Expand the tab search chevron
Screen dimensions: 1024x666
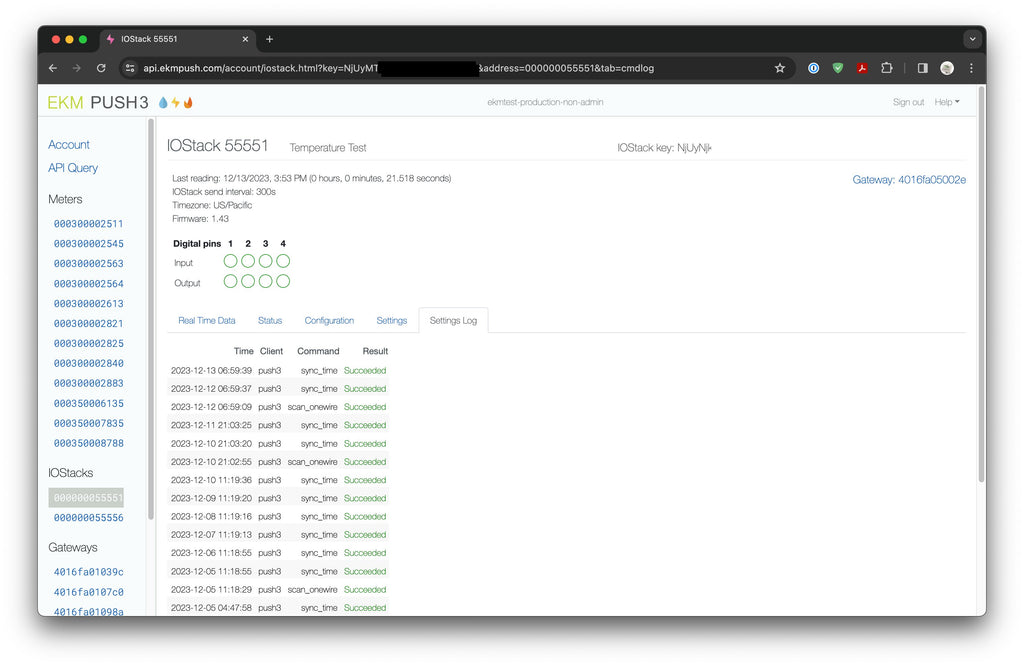972,39
